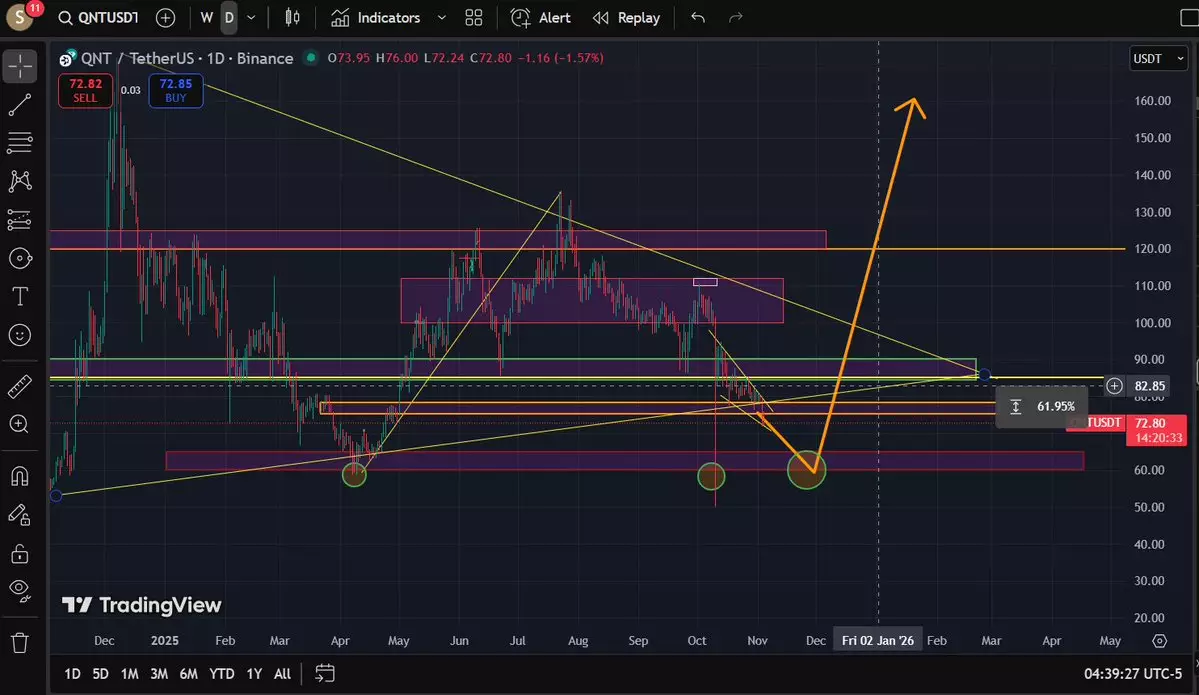
Task: Switch to the 3M date range
Action: [x=158, y=673]
